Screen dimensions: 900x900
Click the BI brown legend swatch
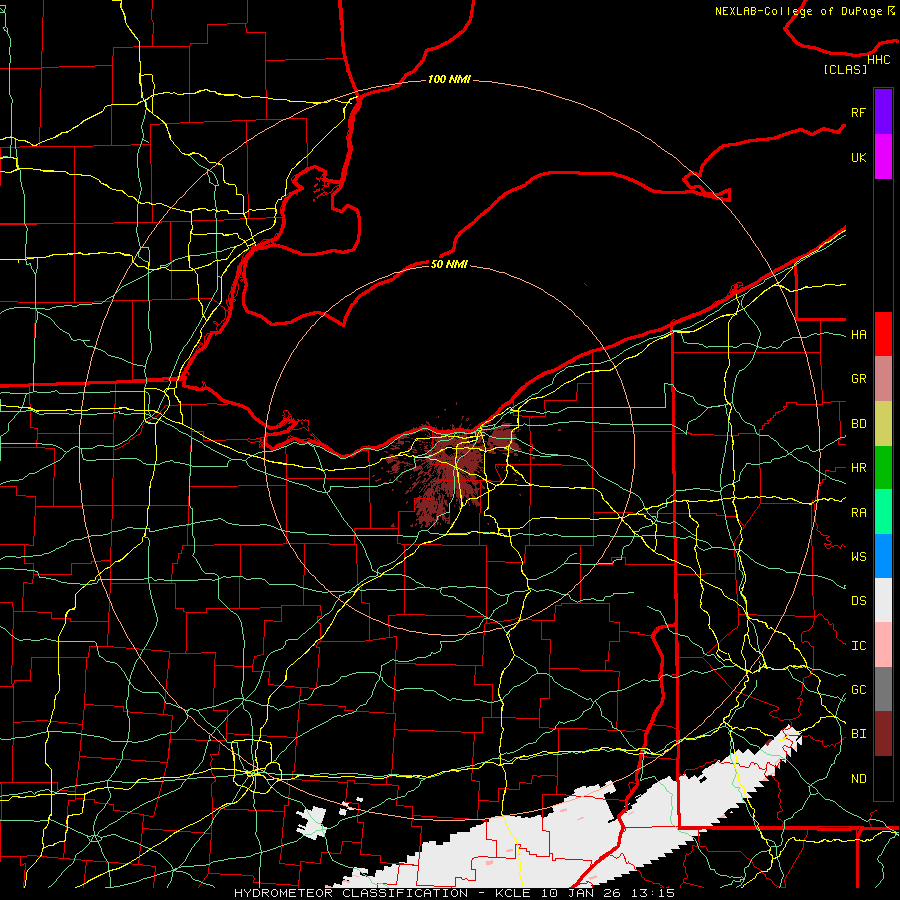pos(883,734)
